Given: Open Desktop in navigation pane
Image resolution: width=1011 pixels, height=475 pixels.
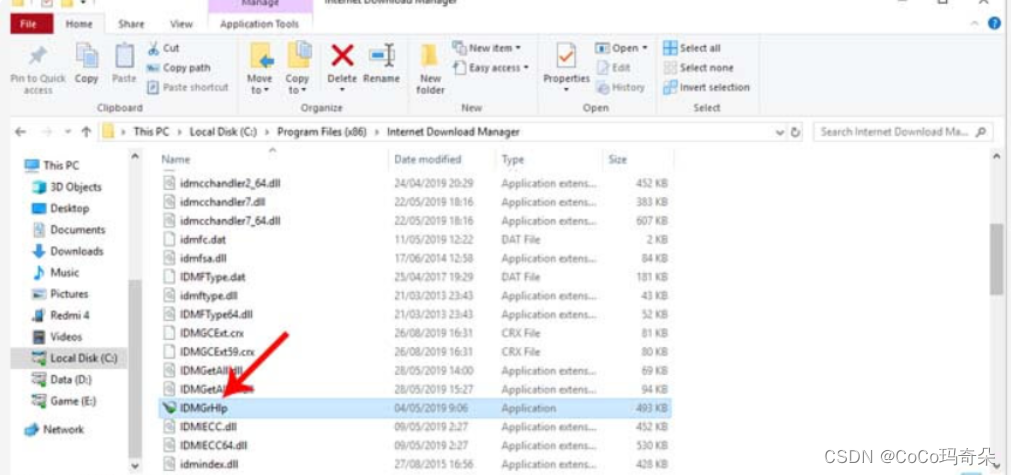Looking at the screenshot, I should (x=61, y=208).
